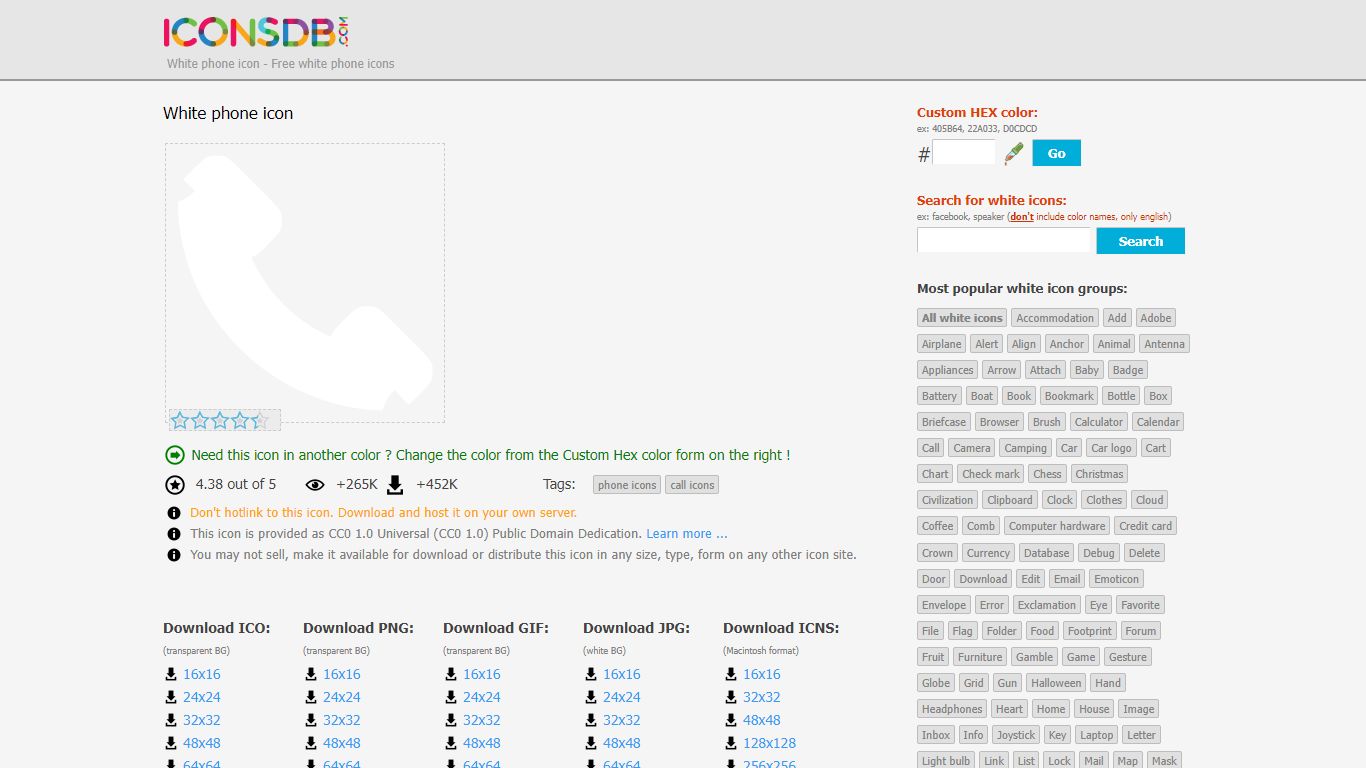The height and width of the screenshot is (768, 1366).
Task: Download JPG 16x16 file
Action: [x=622, y=675]
